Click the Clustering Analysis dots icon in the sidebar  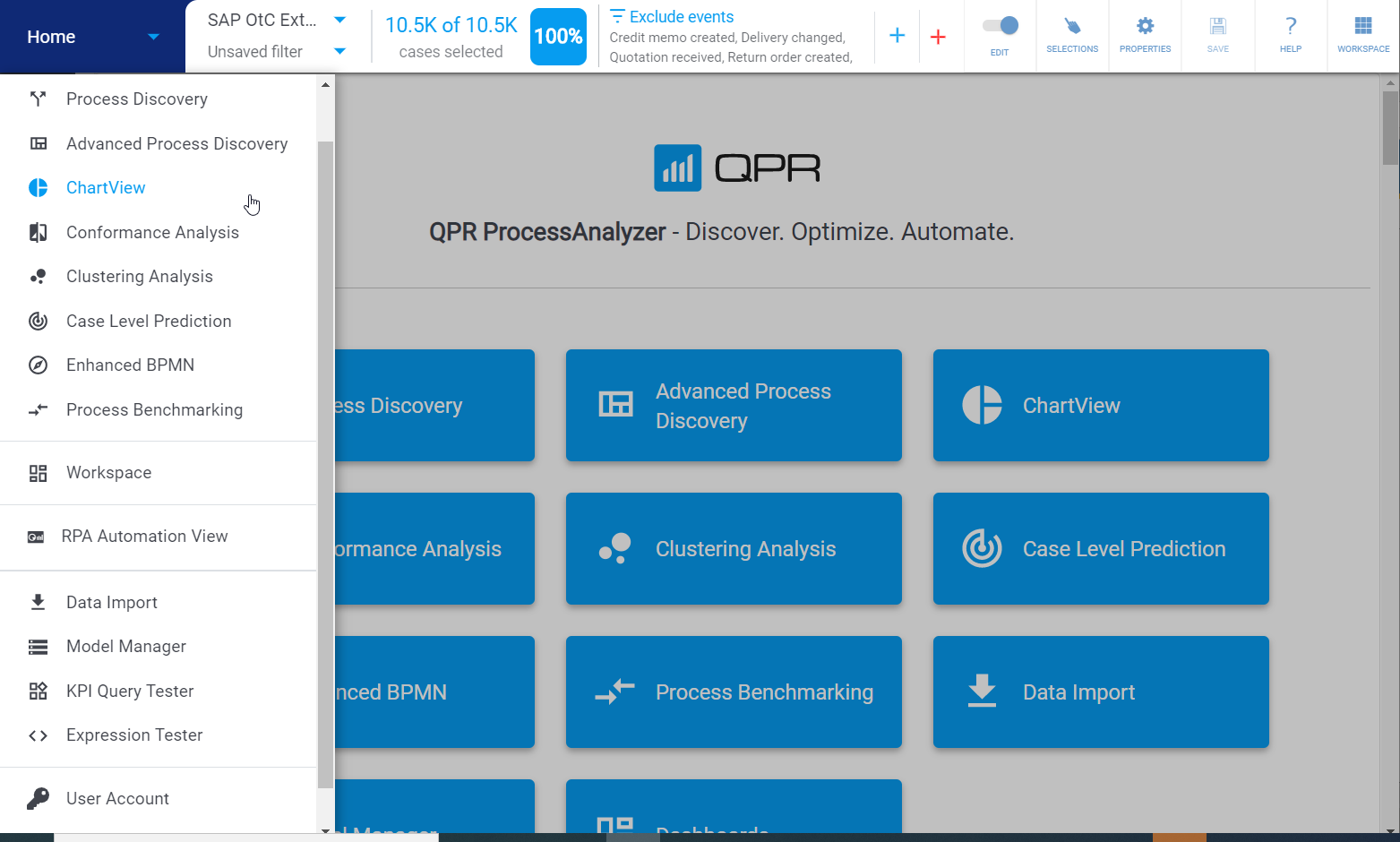pos(38,276)
